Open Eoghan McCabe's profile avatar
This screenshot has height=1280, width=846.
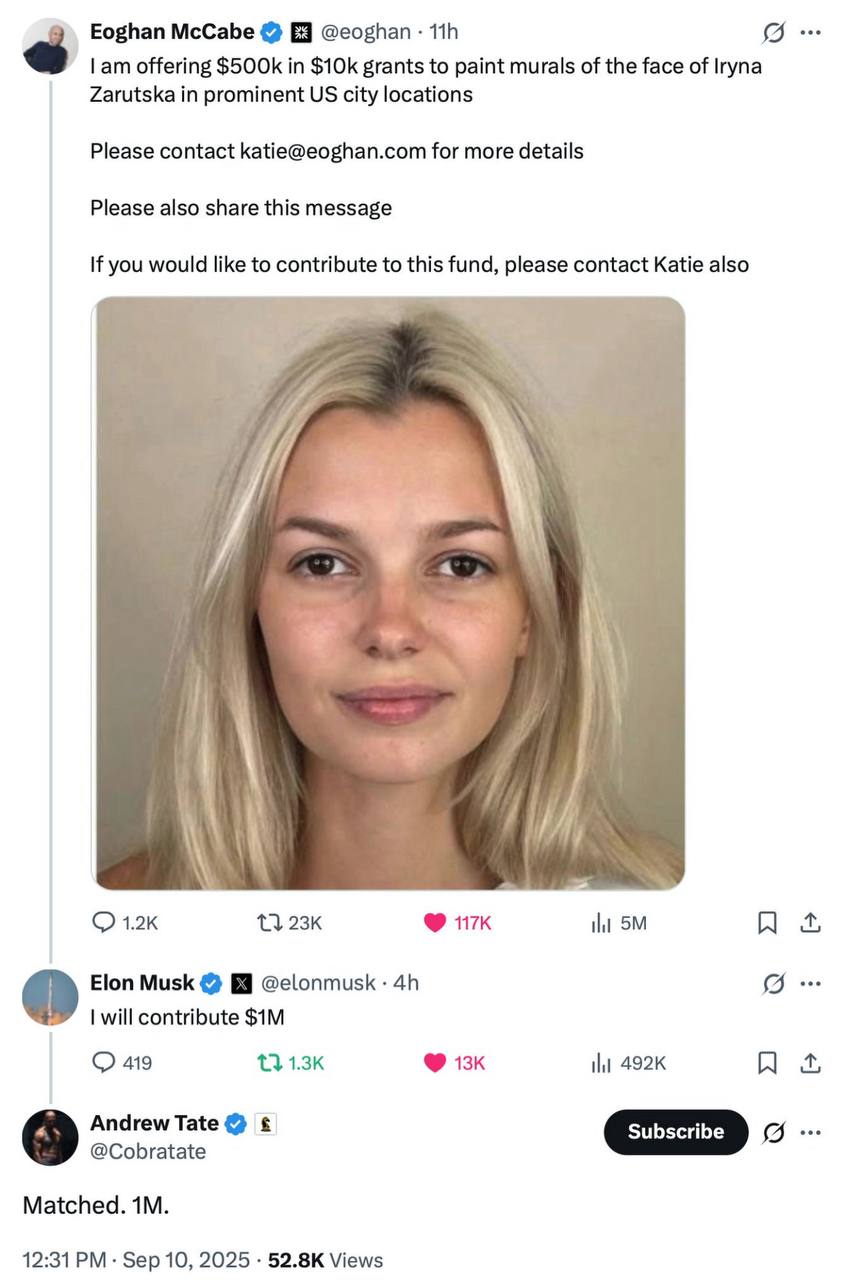(x=50, y=46)
